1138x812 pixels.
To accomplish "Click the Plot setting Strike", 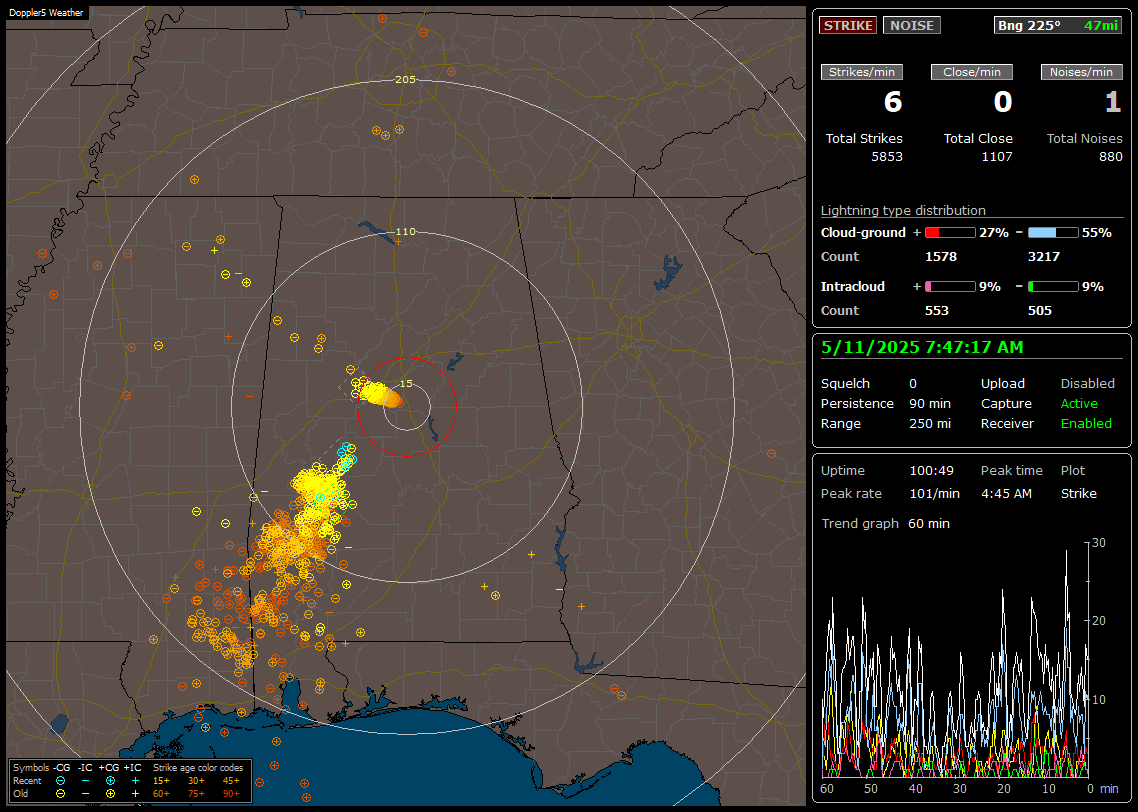I will 1078,493.
